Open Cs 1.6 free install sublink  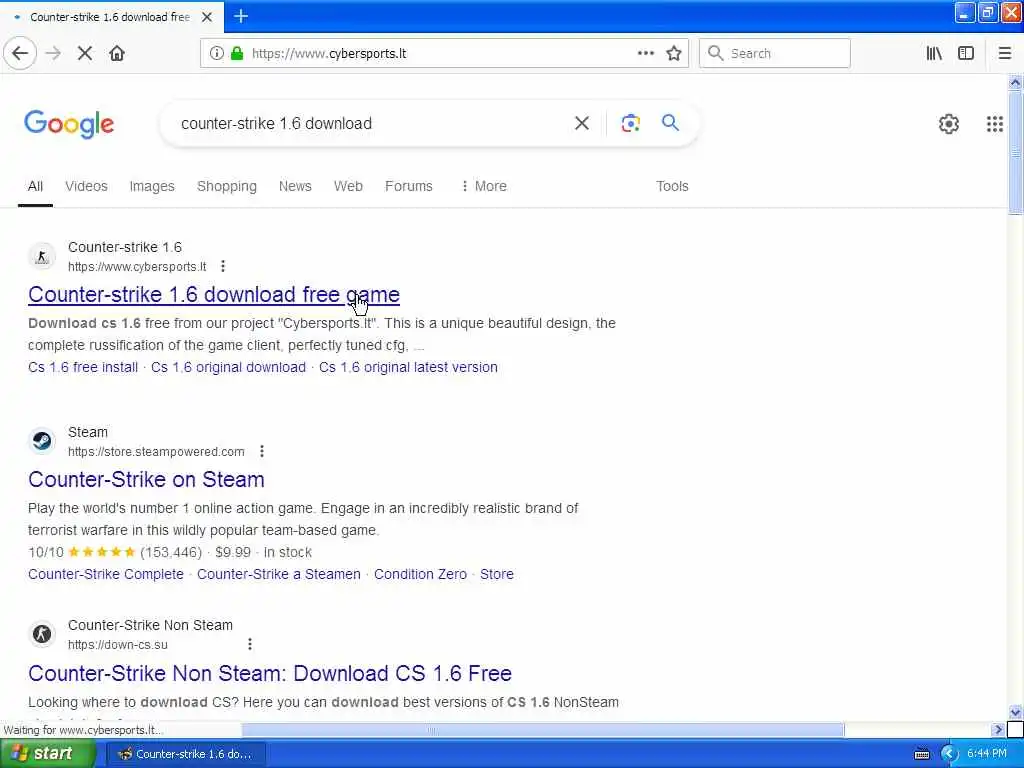[83, 367]
